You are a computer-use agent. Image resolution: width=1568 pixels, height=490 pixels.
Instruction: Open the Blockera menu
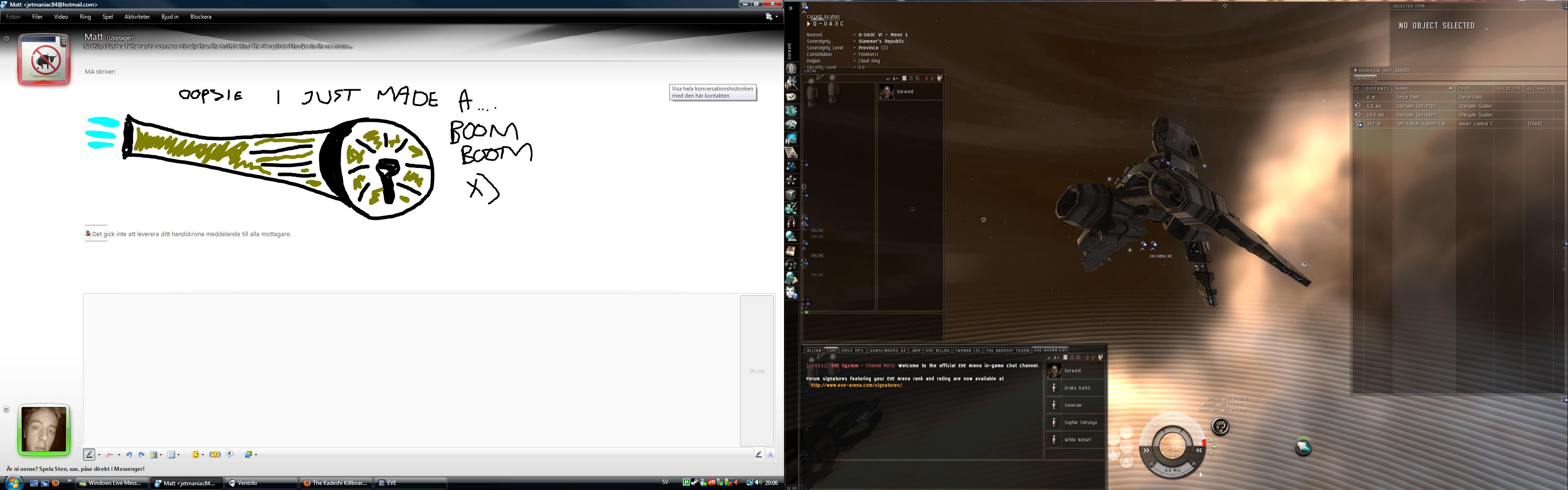[201, 17]
